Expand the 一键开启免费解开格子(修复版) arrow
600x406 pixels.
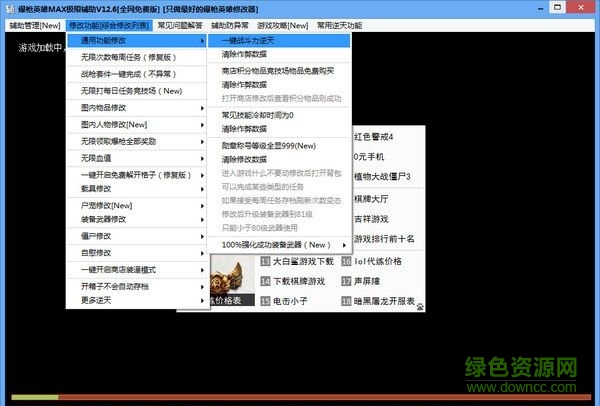tap(202, 175)
